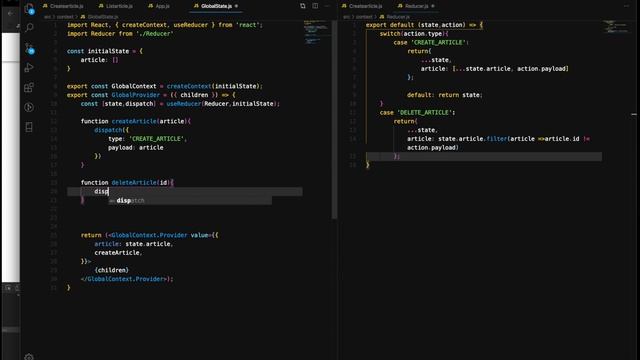Click 'switch(action.type)' in Reducer.js

[414, 33]
